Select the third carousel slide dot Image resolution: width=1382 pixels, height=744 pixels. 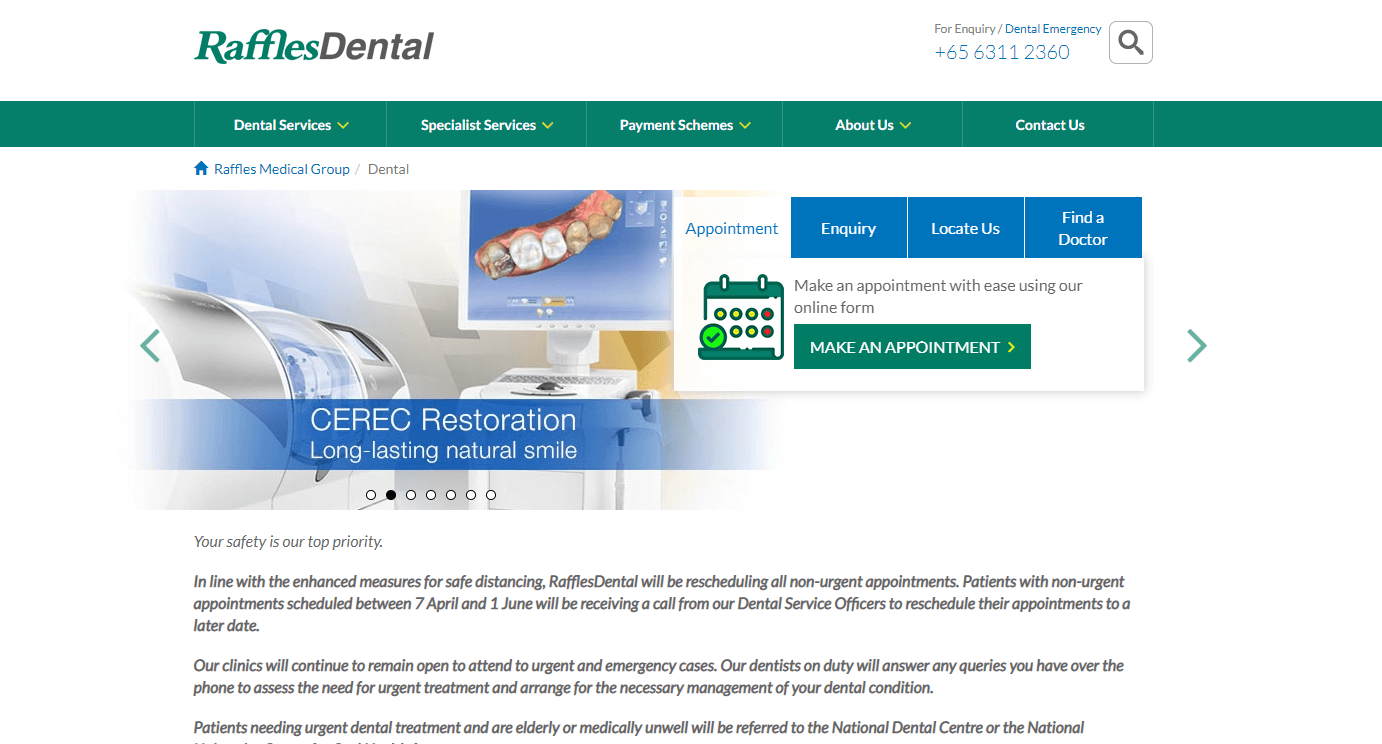[x=411, y=495]
